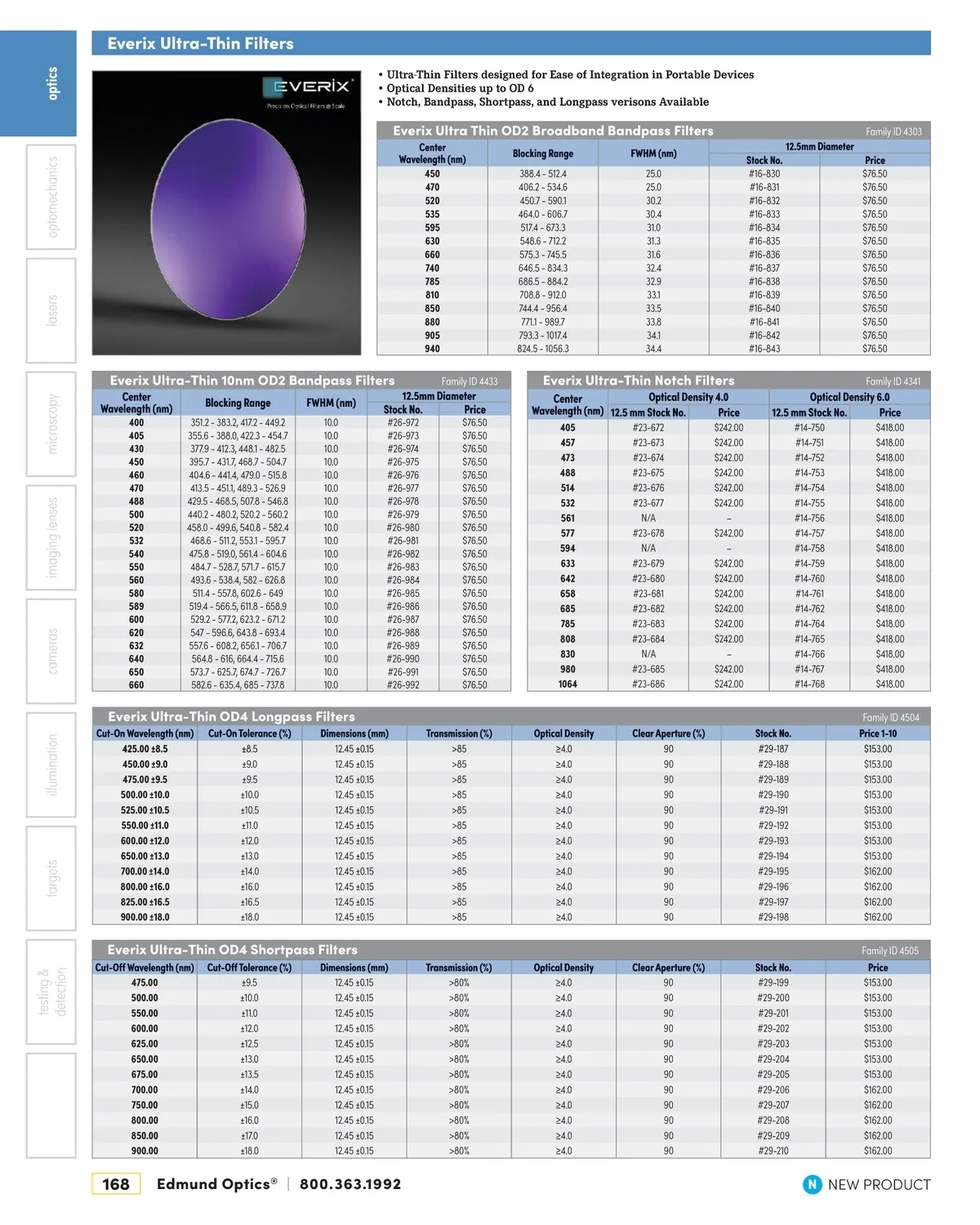Go to the lasers side tab
This screenshot has width=980, height=1225.
click(51, 310)
